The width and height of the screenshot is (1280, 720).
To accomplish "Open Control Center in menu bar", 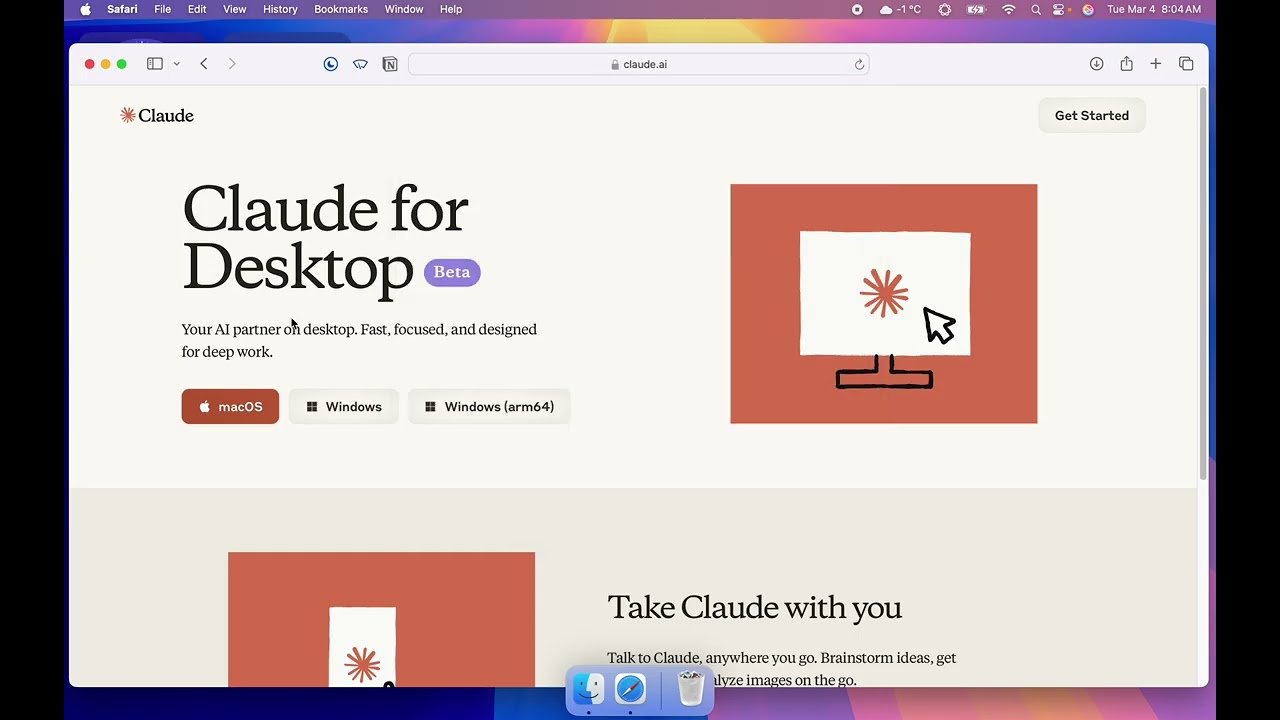I will pyautogui.click(x=1061, y=9).
